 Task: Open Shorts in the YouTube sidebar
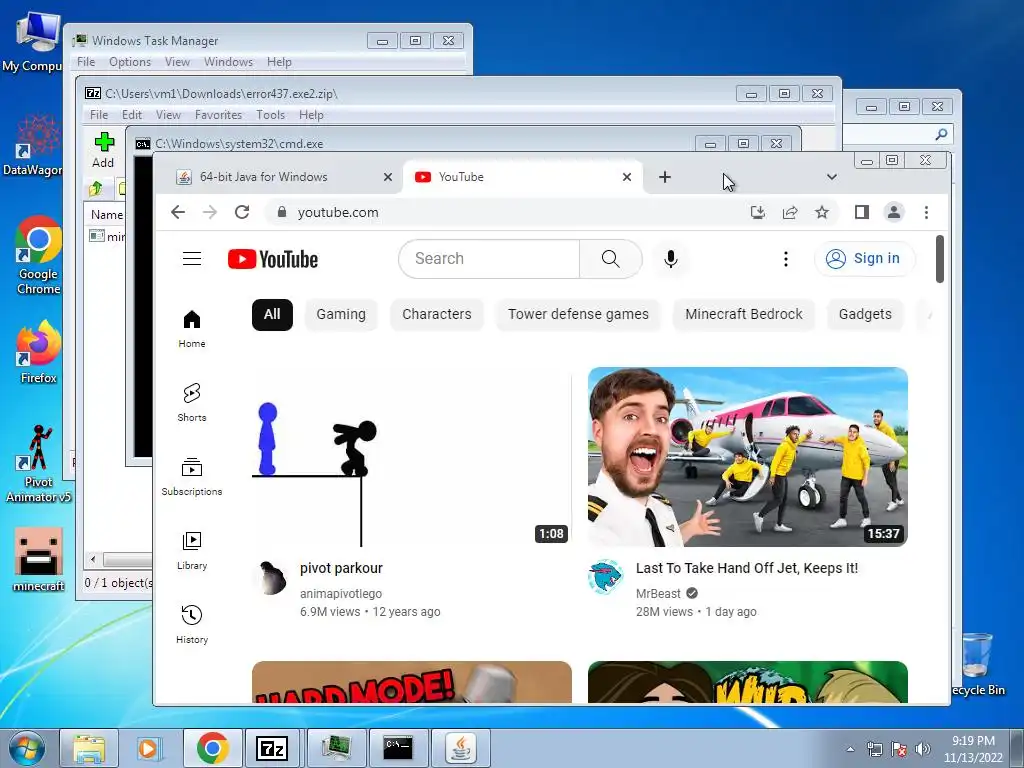point(191,402)
